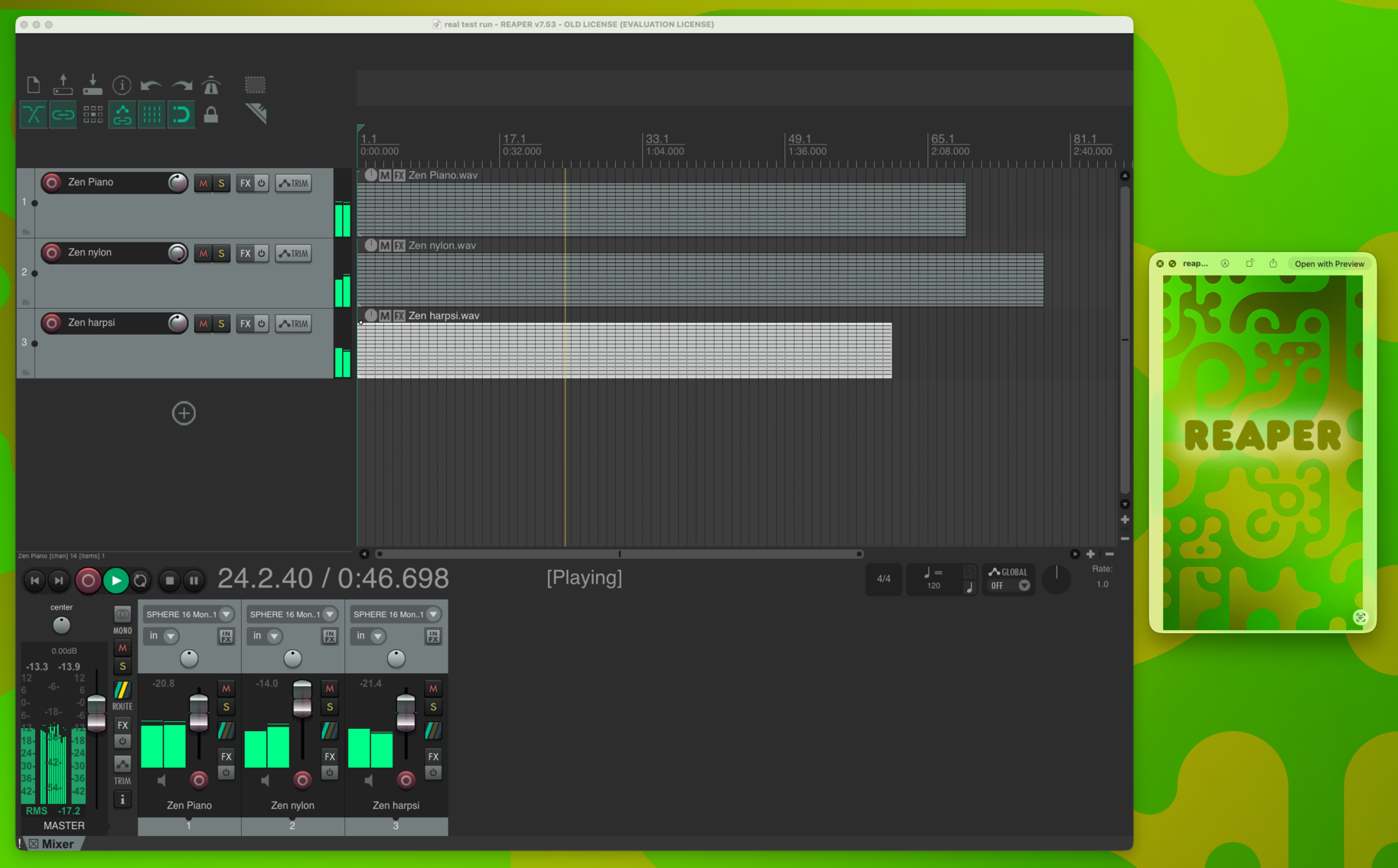Viewport: 1398px width, 868px height.
Task: Toggle the snap magnet icon
Action: click(x=181, y=114)
